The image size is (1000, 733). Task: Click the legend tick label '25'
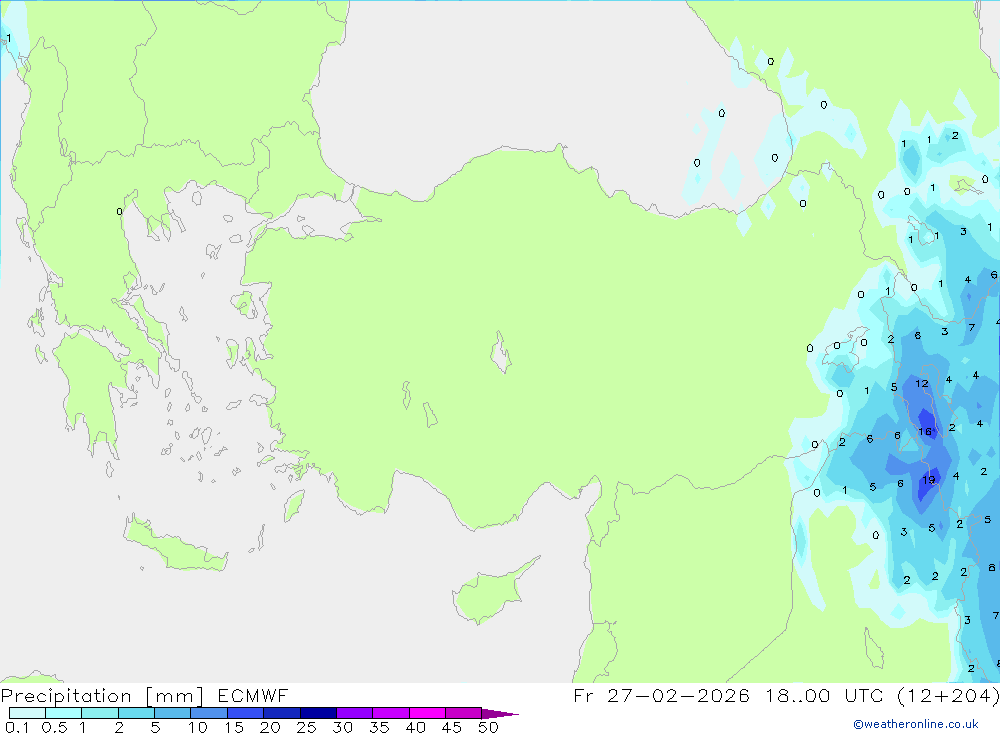tap(306, 727)
